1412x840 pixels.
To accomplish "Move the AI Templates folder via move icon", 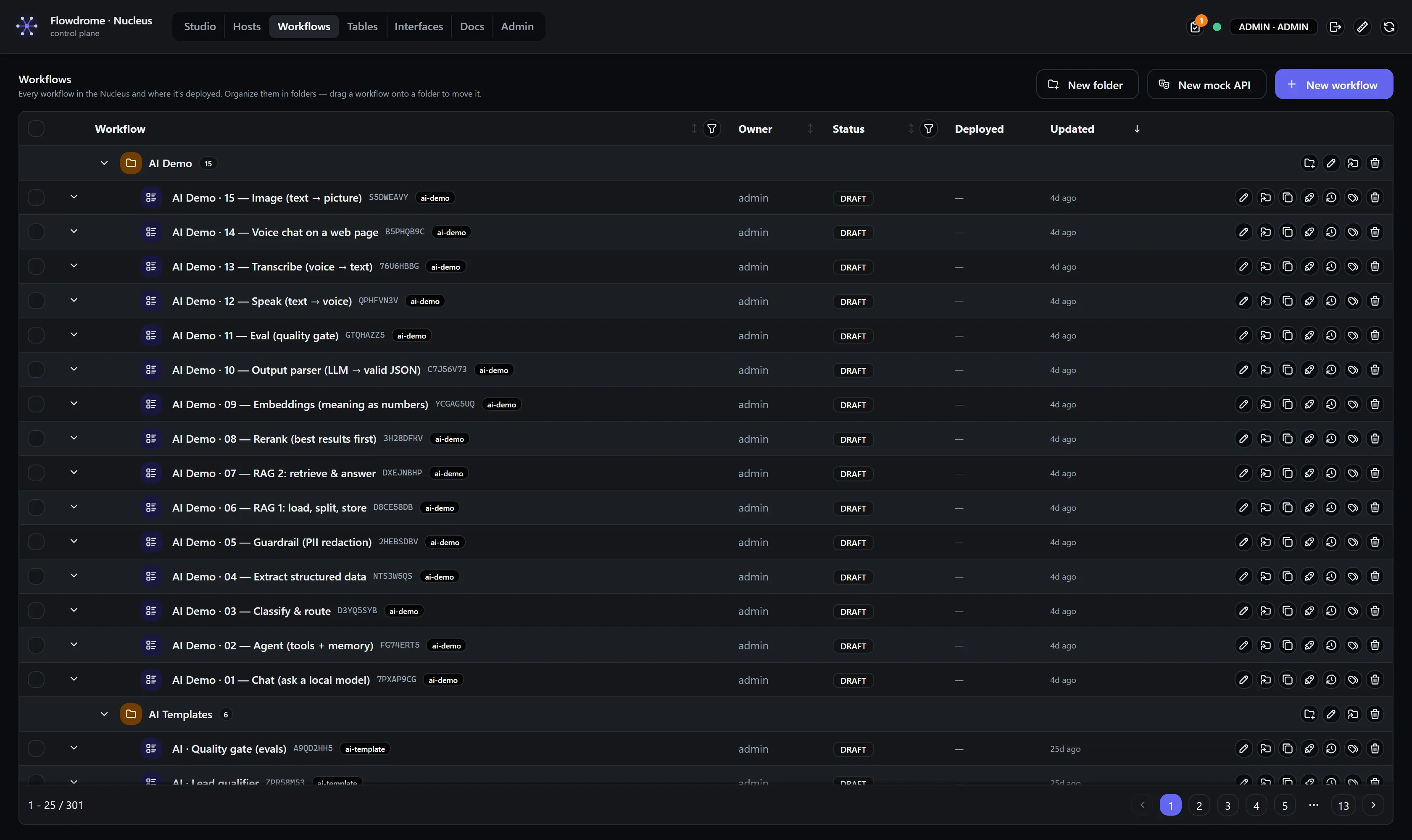I will (x=1353, y=714).
